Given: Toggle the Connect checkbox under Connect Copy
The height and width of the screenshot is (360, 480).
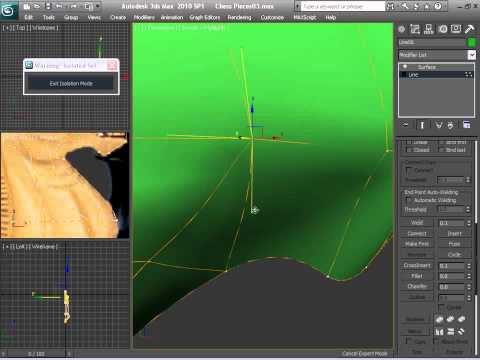Looking at the screenshot, I should pyautogui.click(x=408, y=170).
